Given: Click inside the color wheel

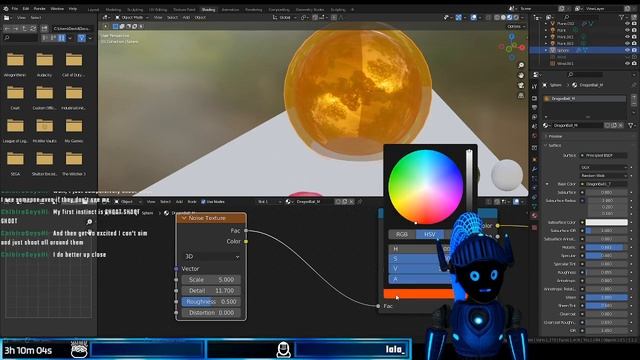Looking at the screenshot, I should coord(425,187).
